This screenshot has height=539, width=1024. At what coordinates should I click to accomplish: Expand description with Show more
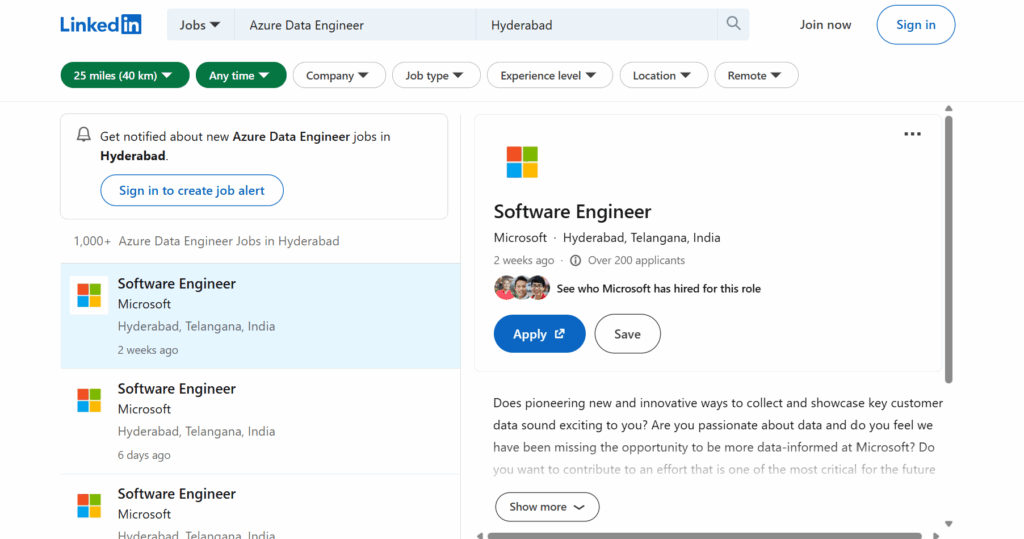coord(546,507)
